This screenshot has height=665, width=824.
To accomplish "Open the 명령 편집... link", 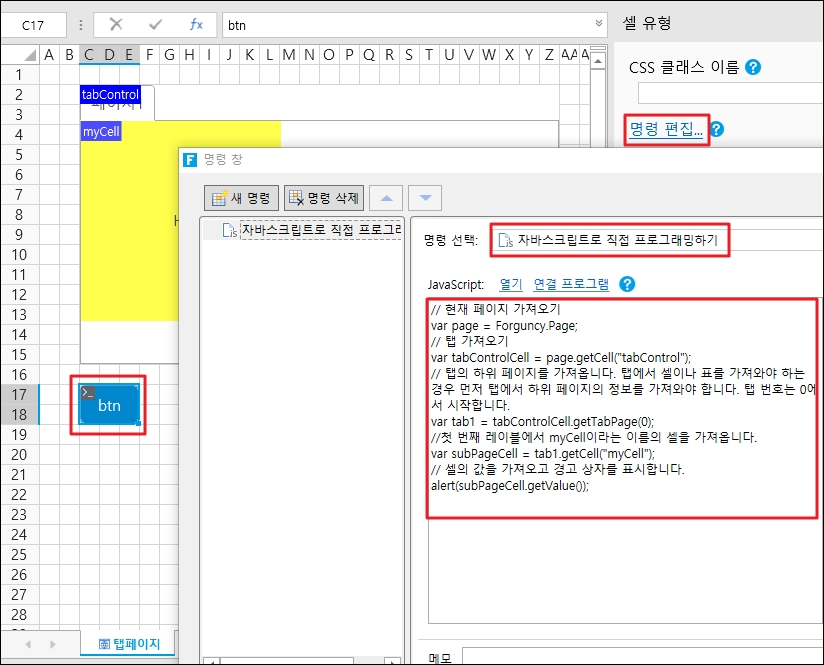I will pos(666,129).
